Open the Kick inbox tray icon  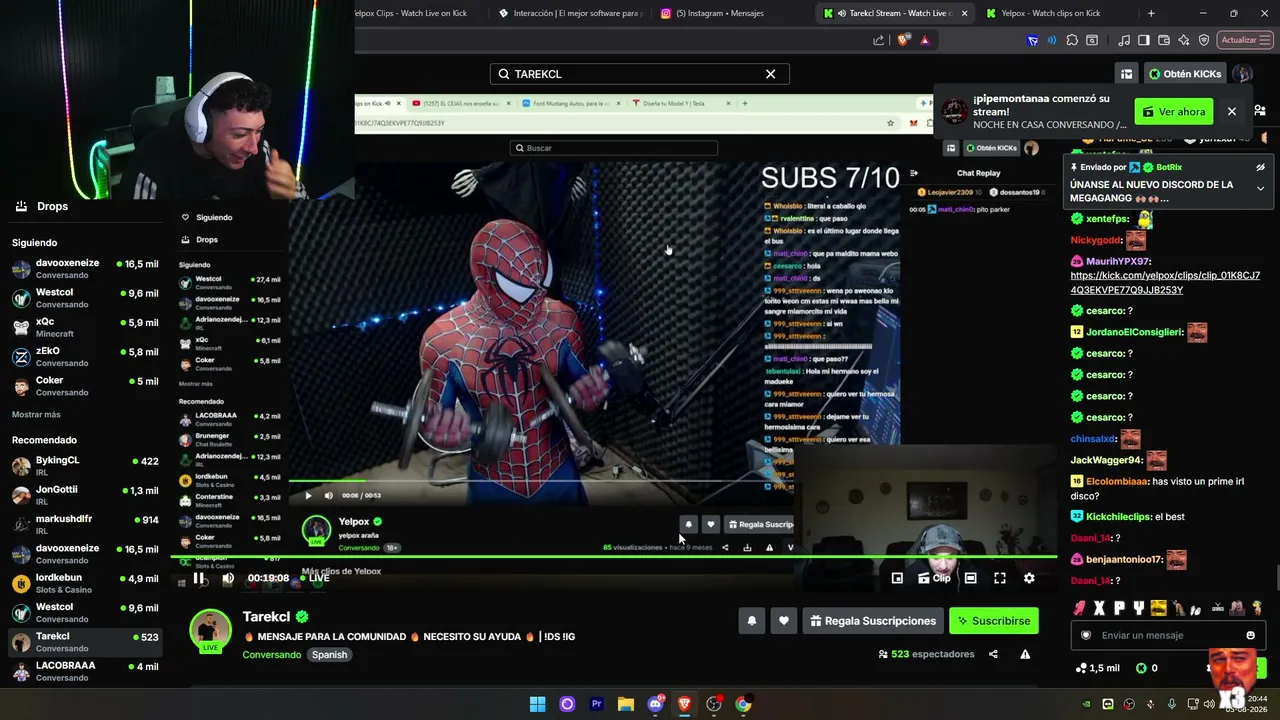(1126, 74)
